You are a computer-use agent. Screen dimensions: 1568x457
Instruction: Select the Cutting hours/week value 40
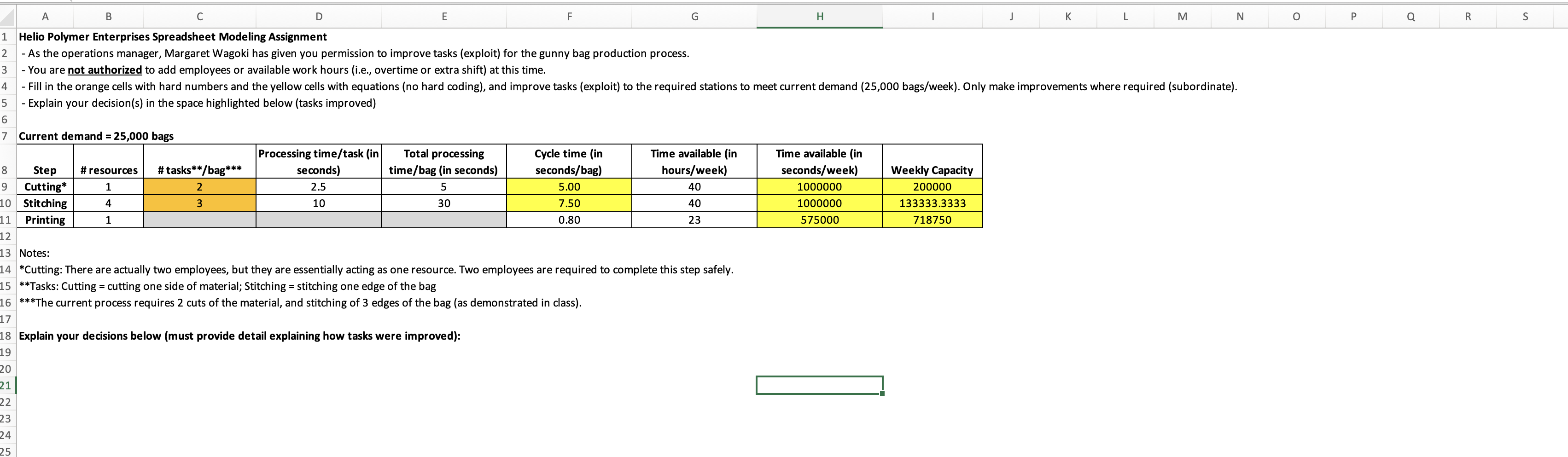694,187
